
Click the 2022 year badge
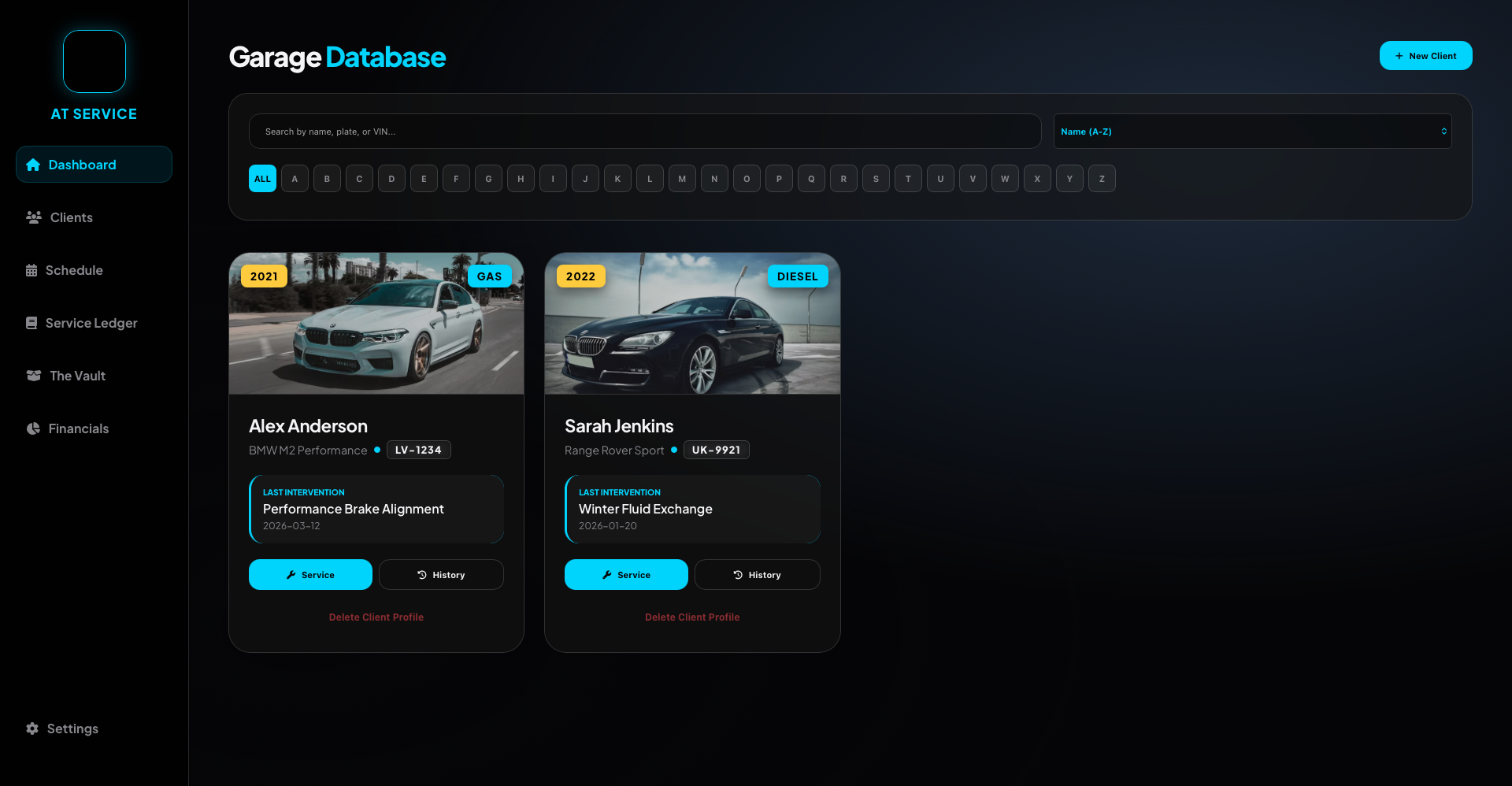click(x=580, y=276)
